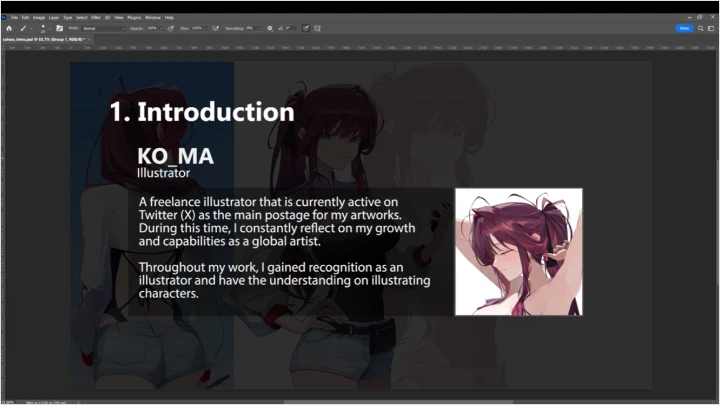
Task: Open the Layer menu
Action: click(x=54, y=17)
